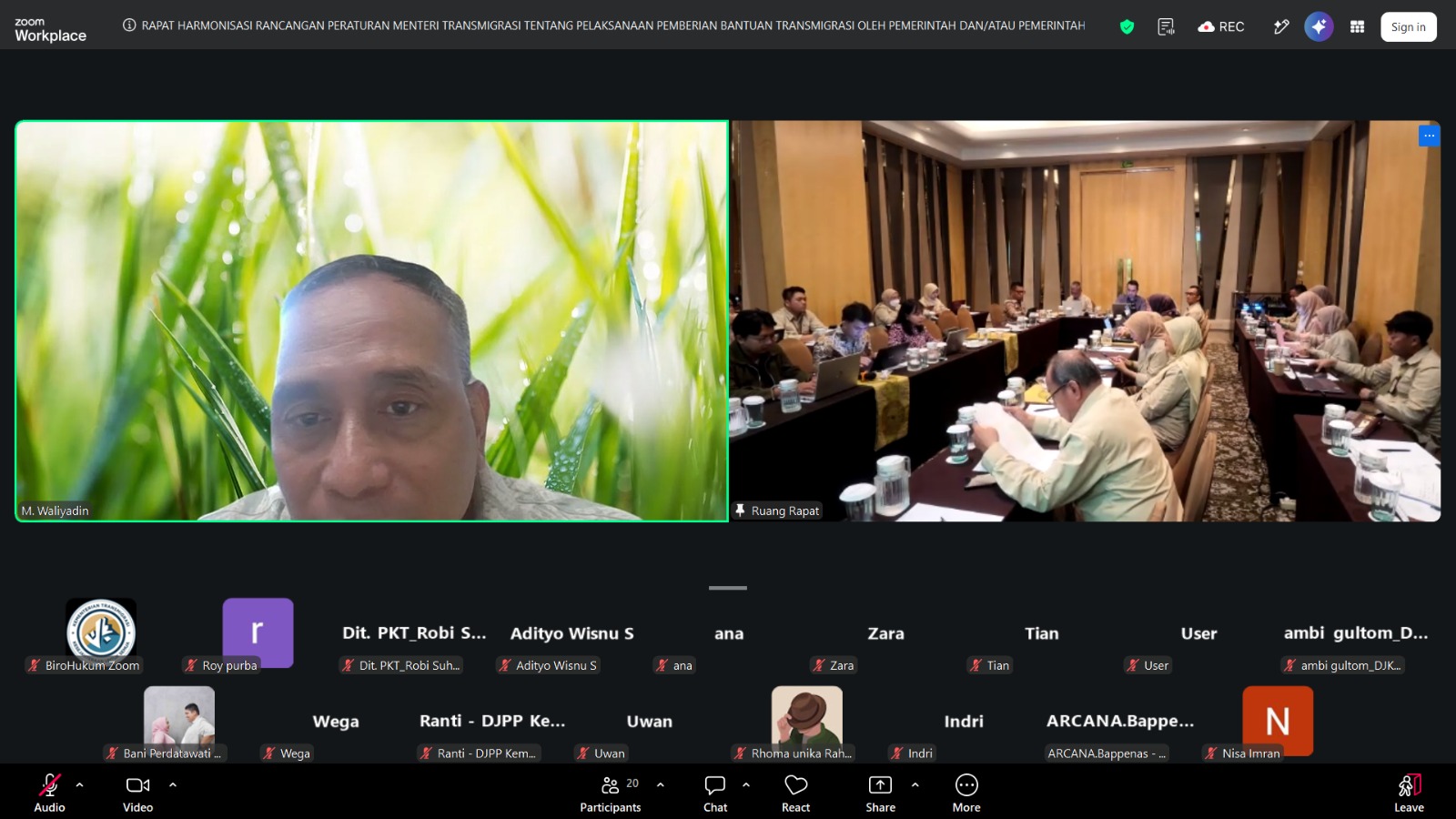
Task: Expand the arrow beside Participants
Action: tap(661, 784)
